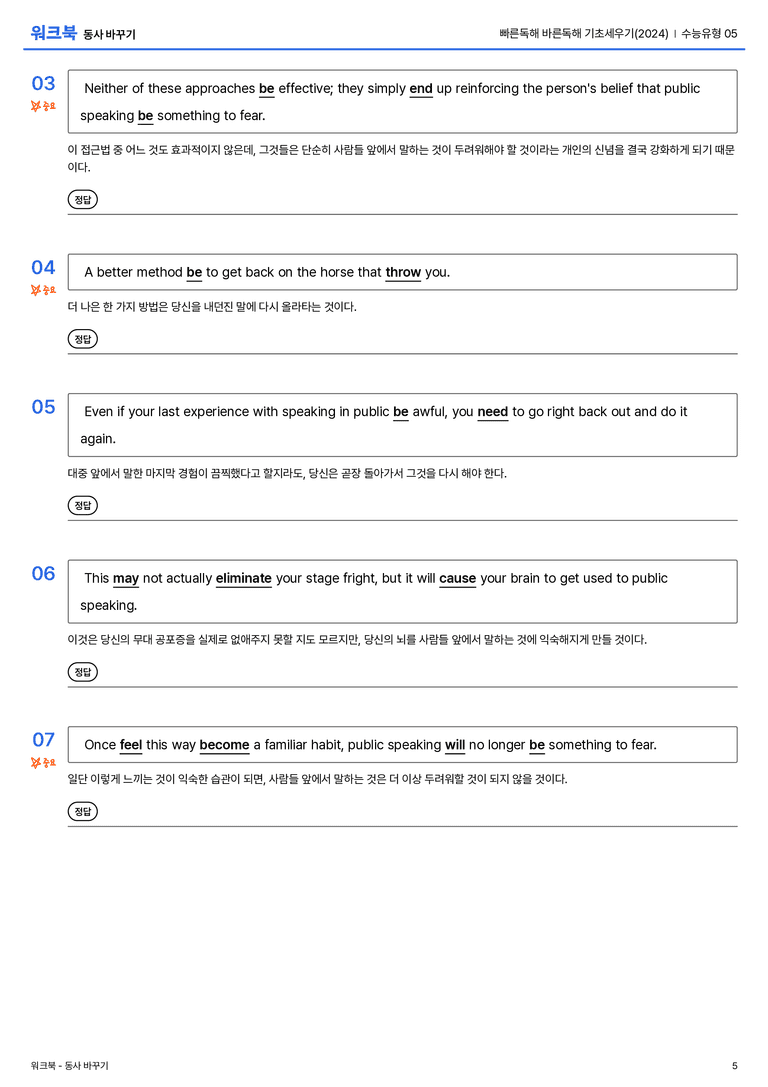Click the 정답 badge under question 04
This screenshot has height=1087, width=768.
[x=82, y=339]
